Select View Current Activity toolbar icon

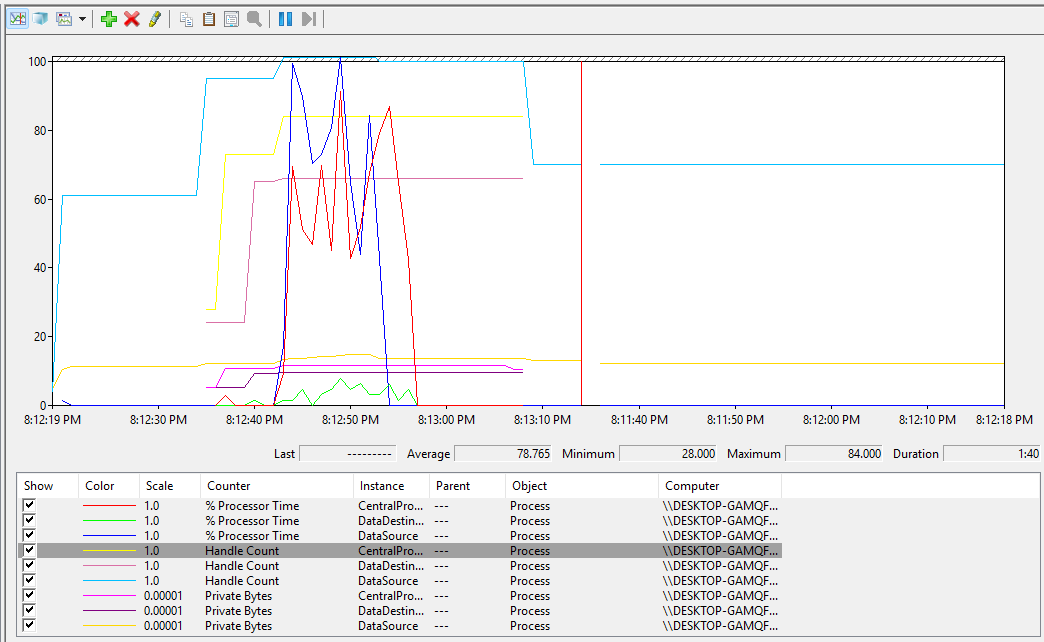pos(18,19)
